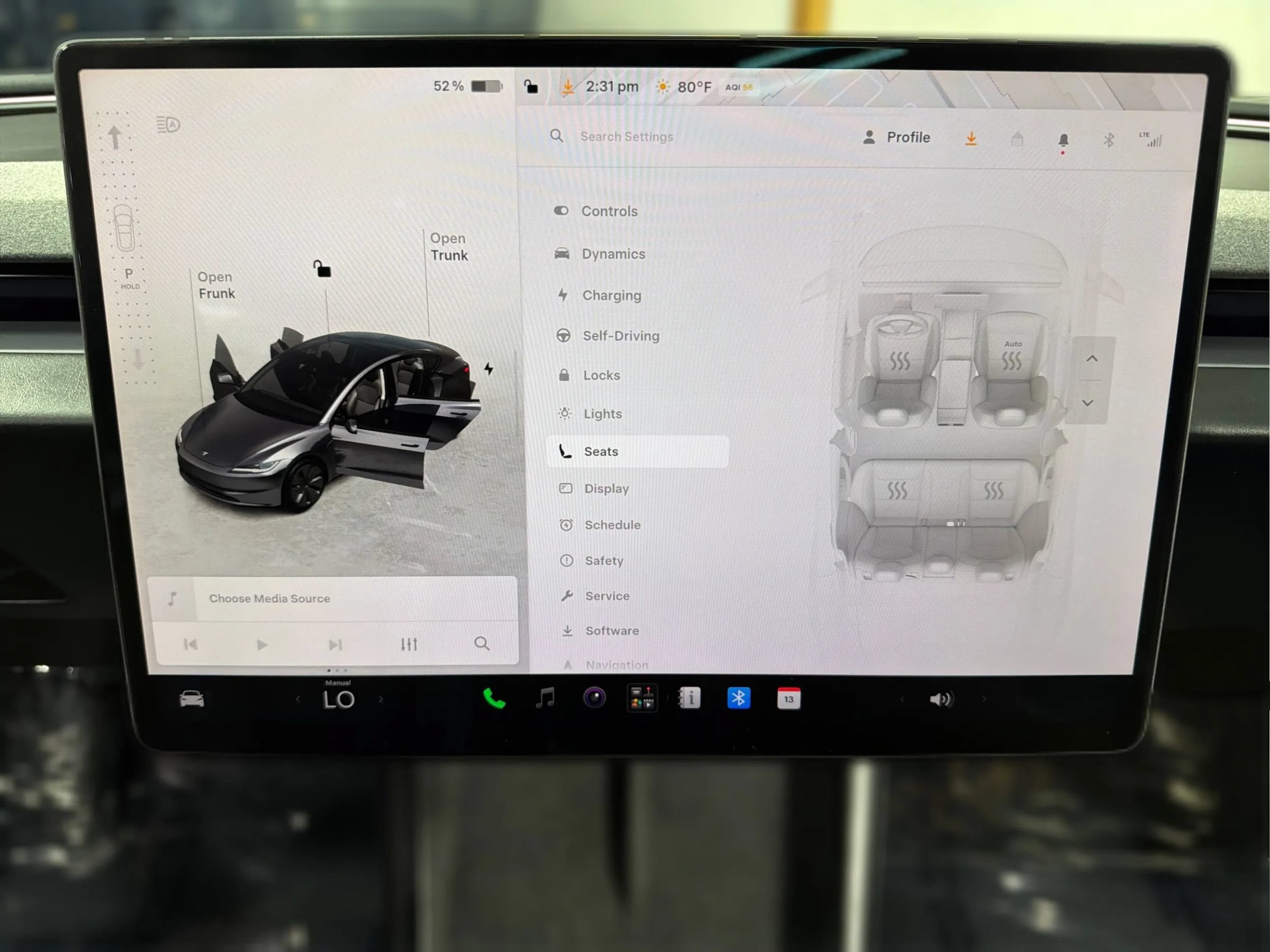Screen dimensions: 1270x952
Task: Tap the volume speaker icon
Action: 941,699
